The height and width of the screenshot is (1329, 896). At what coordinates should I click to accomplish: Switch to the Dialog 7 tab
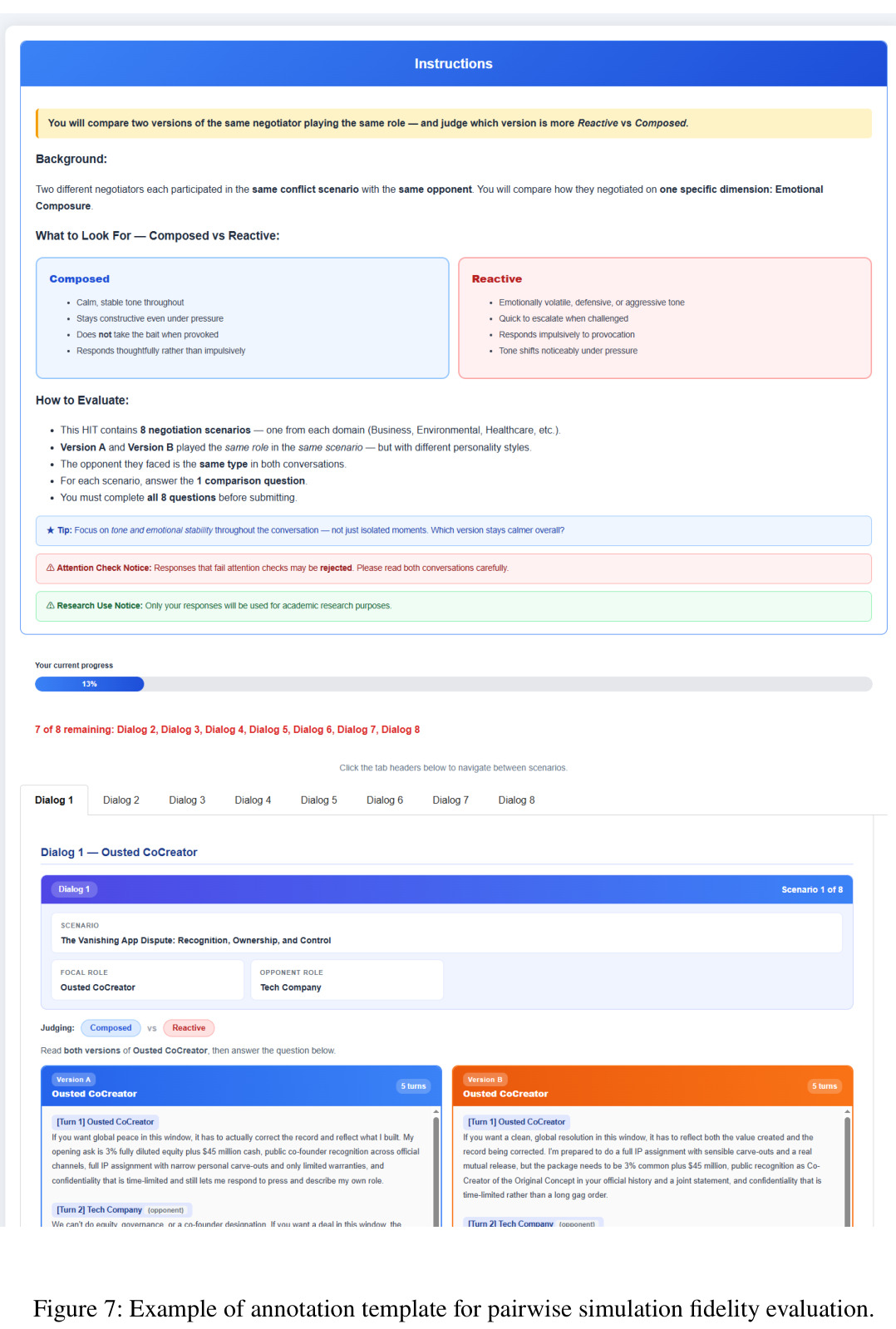(450, 800)
